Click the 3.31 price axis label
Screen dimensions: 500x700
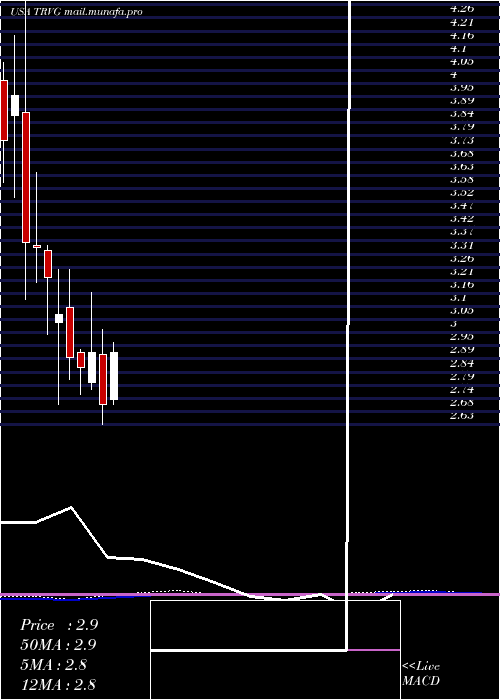pyautogui.click(x=462, y=246)
